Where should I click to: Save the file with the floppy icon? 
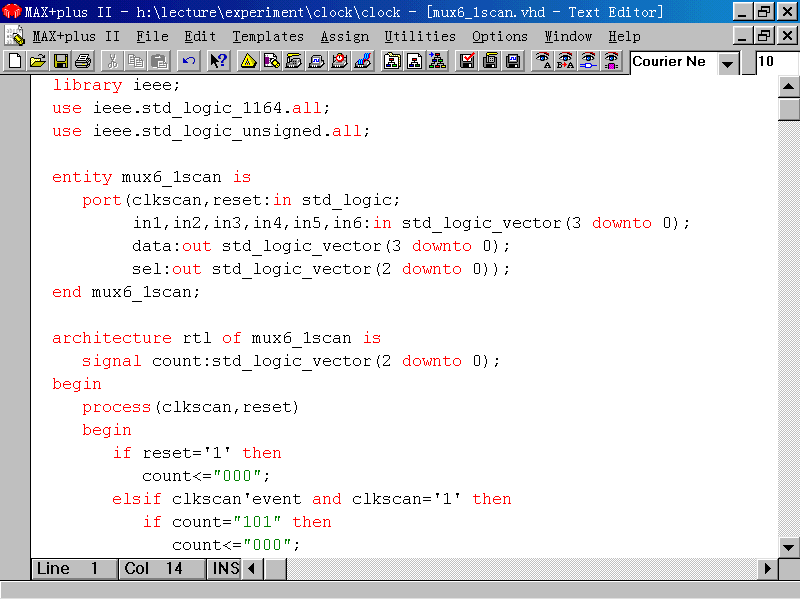61,61
